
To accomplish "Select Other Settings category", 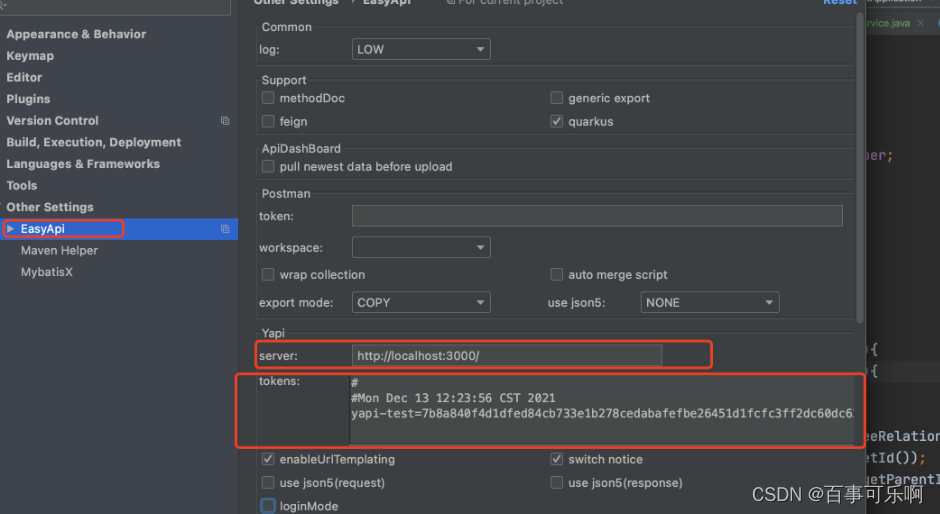I will tap(50, 207).
